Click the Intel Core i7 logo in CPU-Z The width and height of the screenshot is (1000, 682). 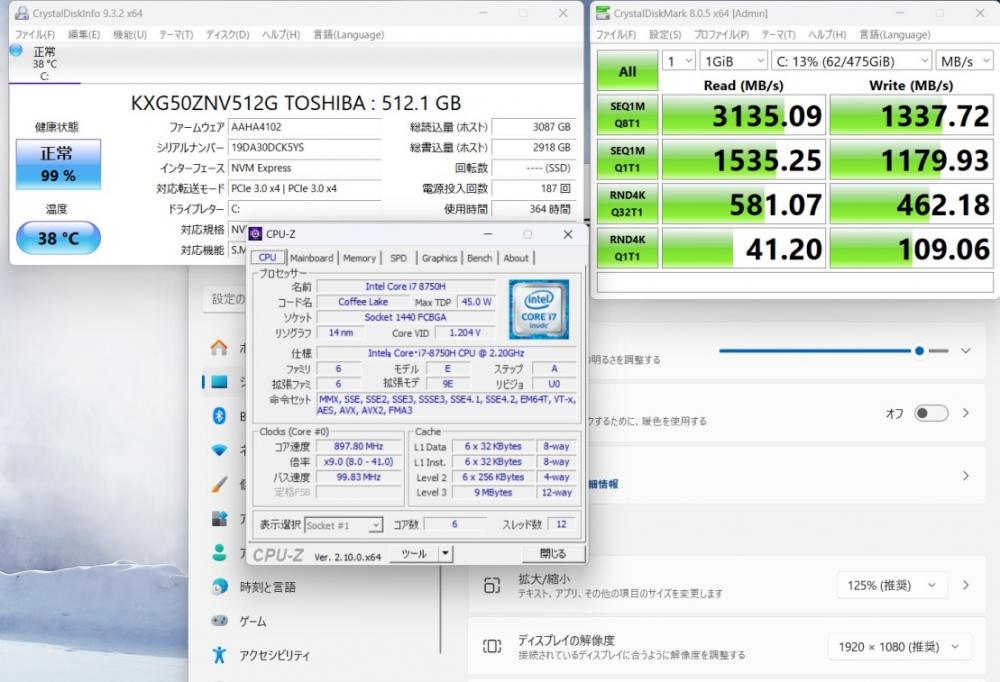(538, 309)
